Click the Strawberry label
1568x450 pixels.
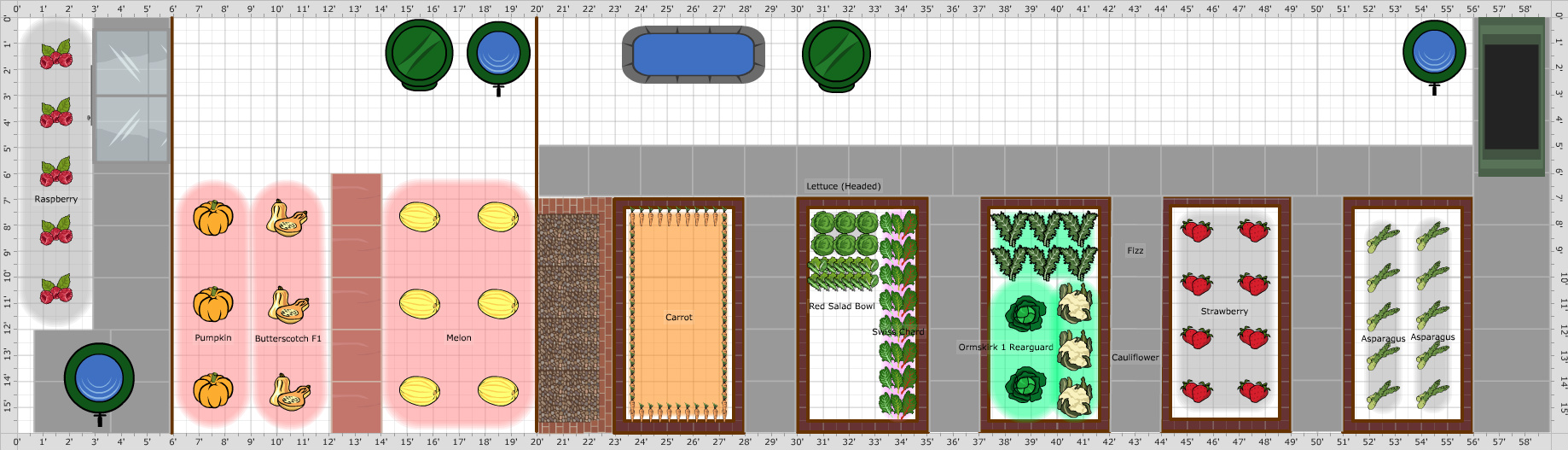click(1224, 312)
